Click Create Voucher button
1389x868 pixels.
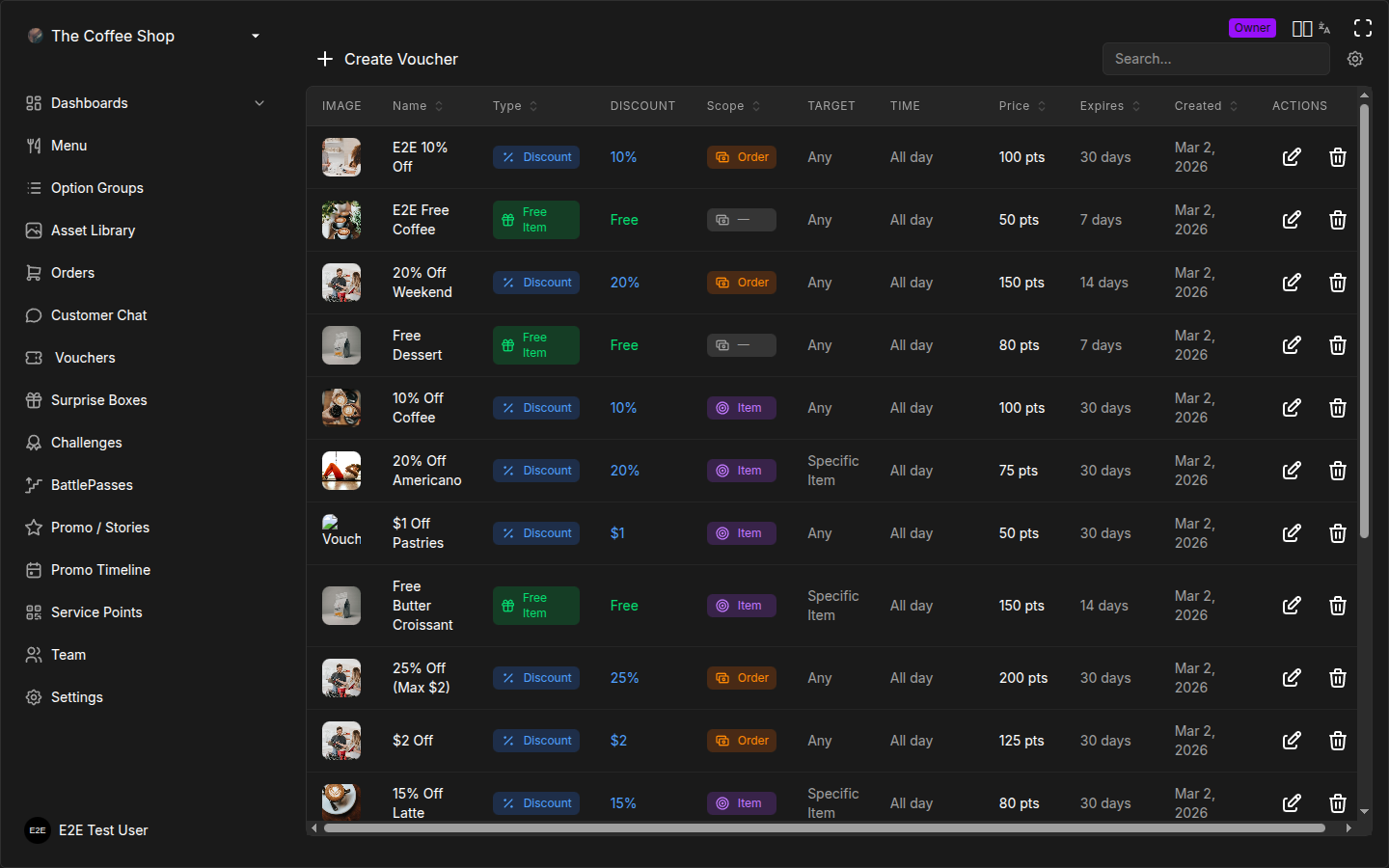coord(388,59)
